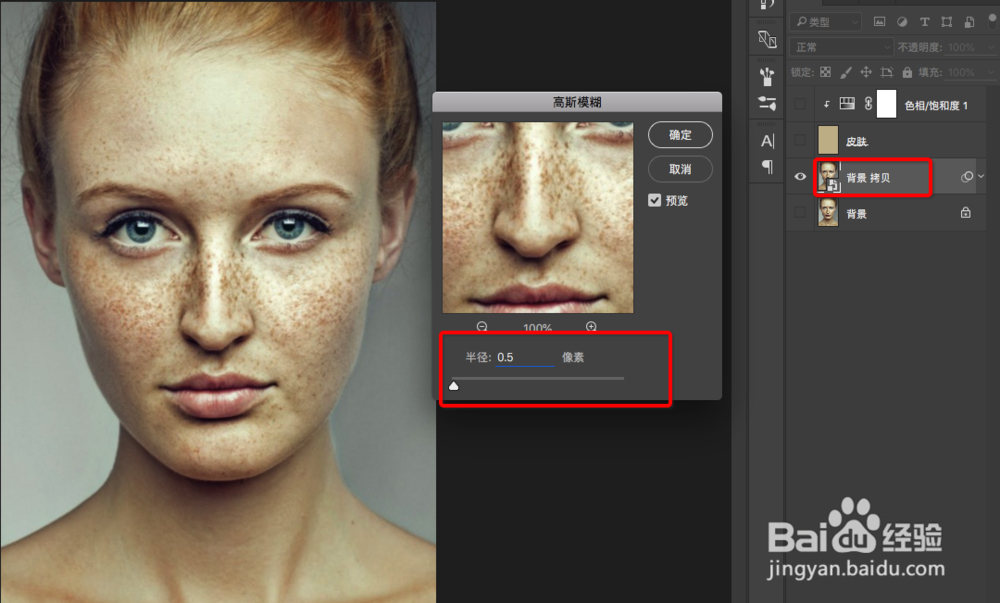Click the 背景 layer thumbnail
This screenshot has height=603, width=1000.
(x=828, y=213)
